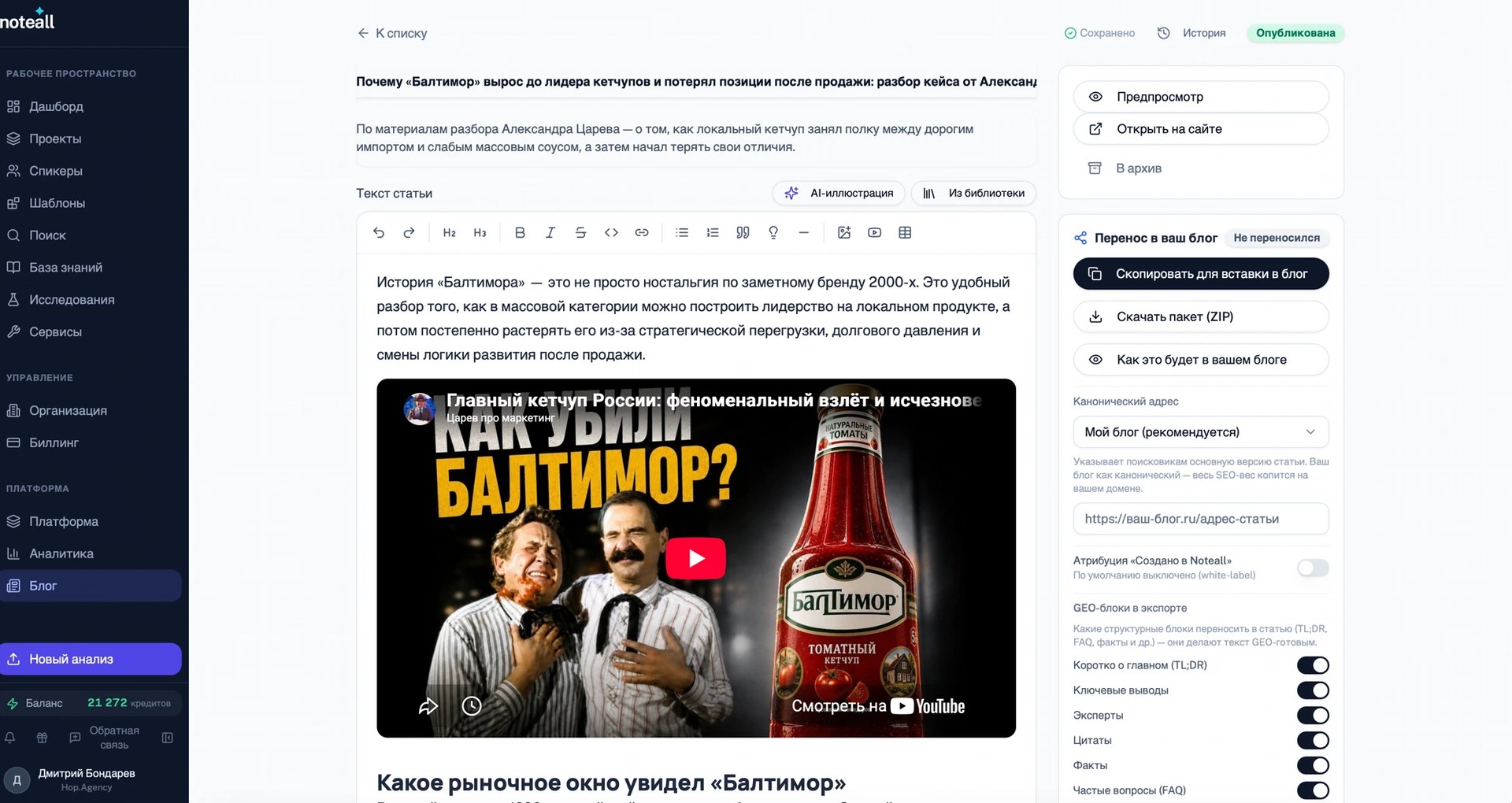Insert a blockquote

[x=743, y=232]
